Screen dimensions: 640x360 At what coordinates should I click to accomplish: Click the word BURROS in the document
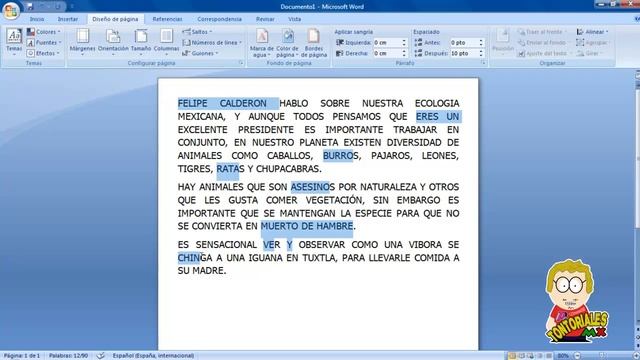(x=341, y=156)
